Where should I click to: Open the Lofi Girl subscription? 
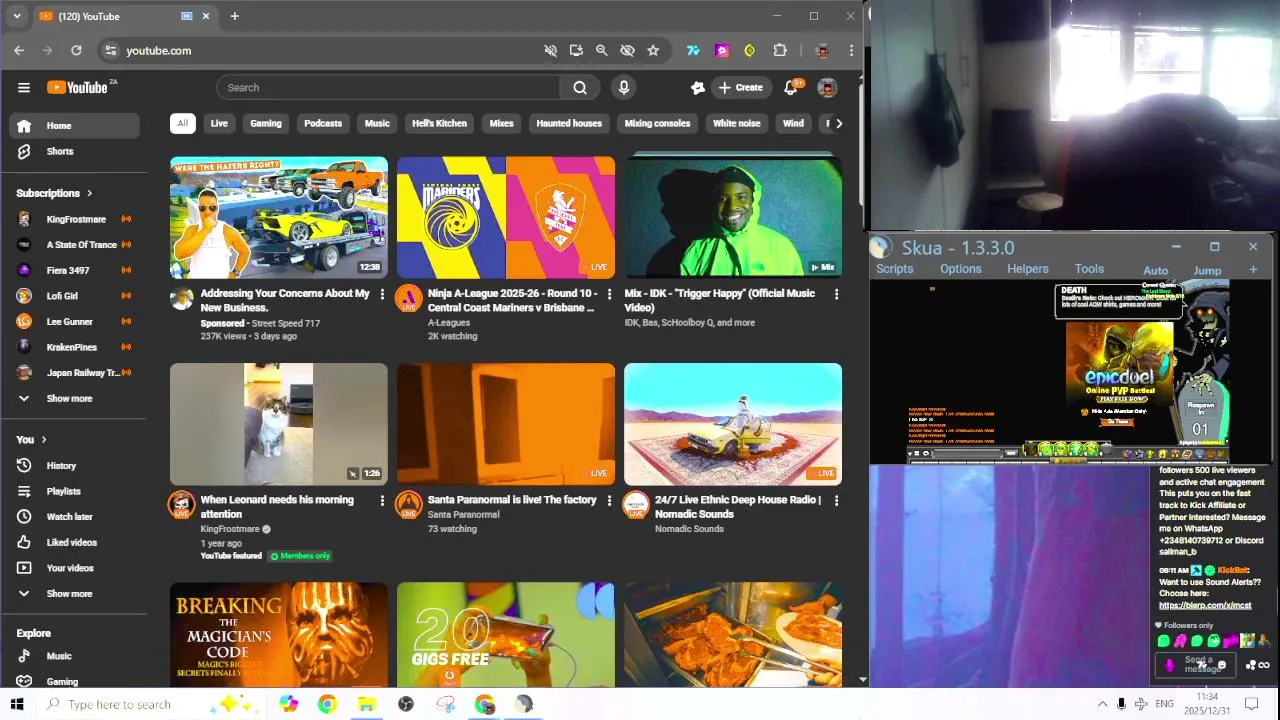[x=75, y=296]
